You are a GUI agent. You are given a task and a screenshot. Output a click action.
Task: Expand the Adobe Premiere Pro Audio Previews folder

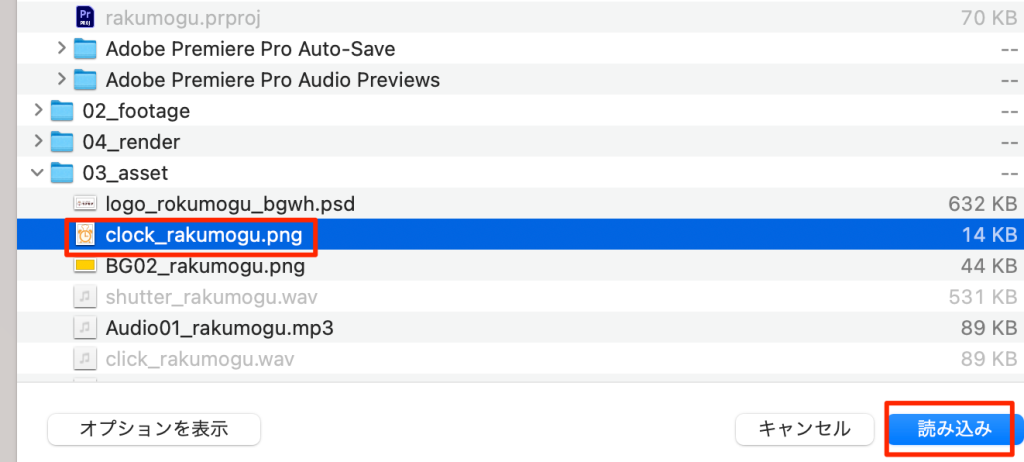point(62,79)
